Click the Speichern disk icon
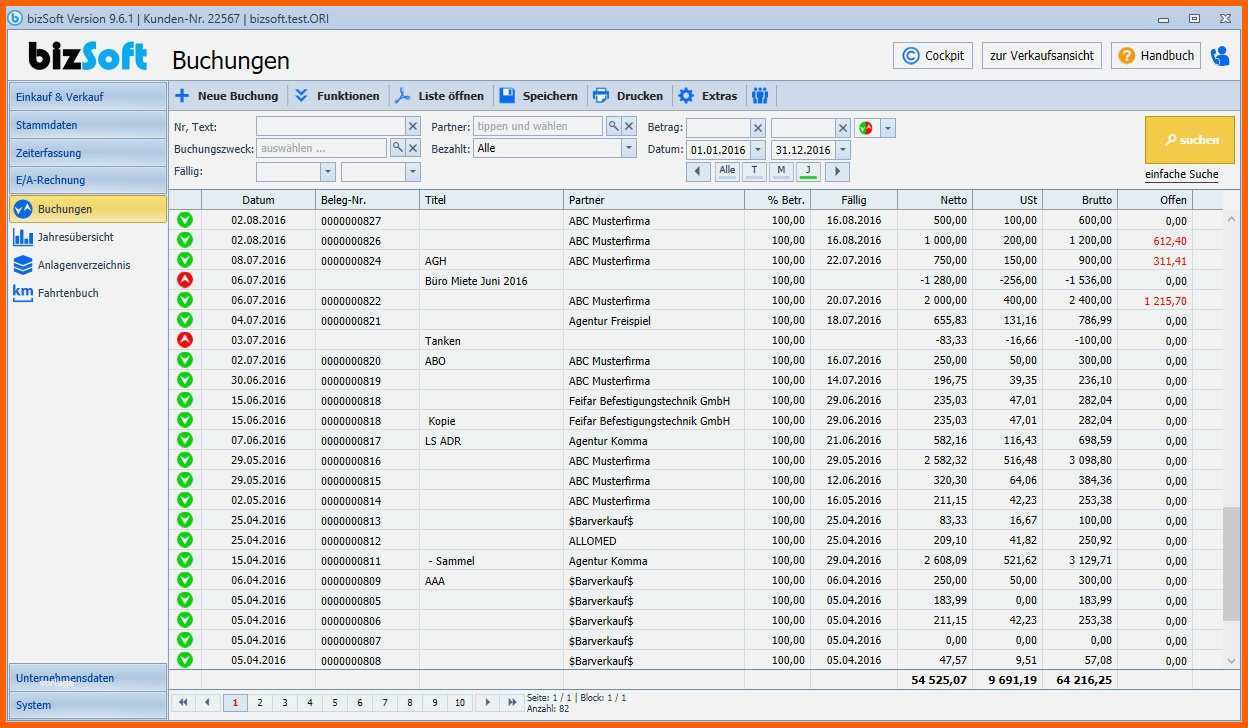The width and height of the screenshot is (1248, 728). pos(507,96)
